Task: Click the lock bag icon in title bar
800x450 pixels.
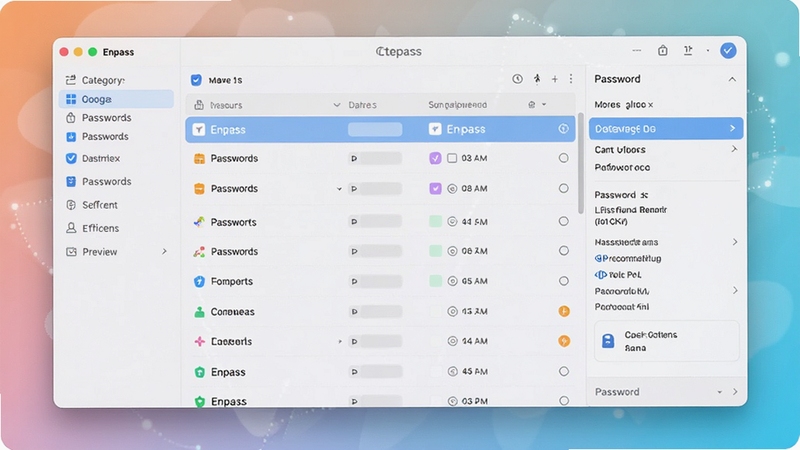Action: pos(663,50)
